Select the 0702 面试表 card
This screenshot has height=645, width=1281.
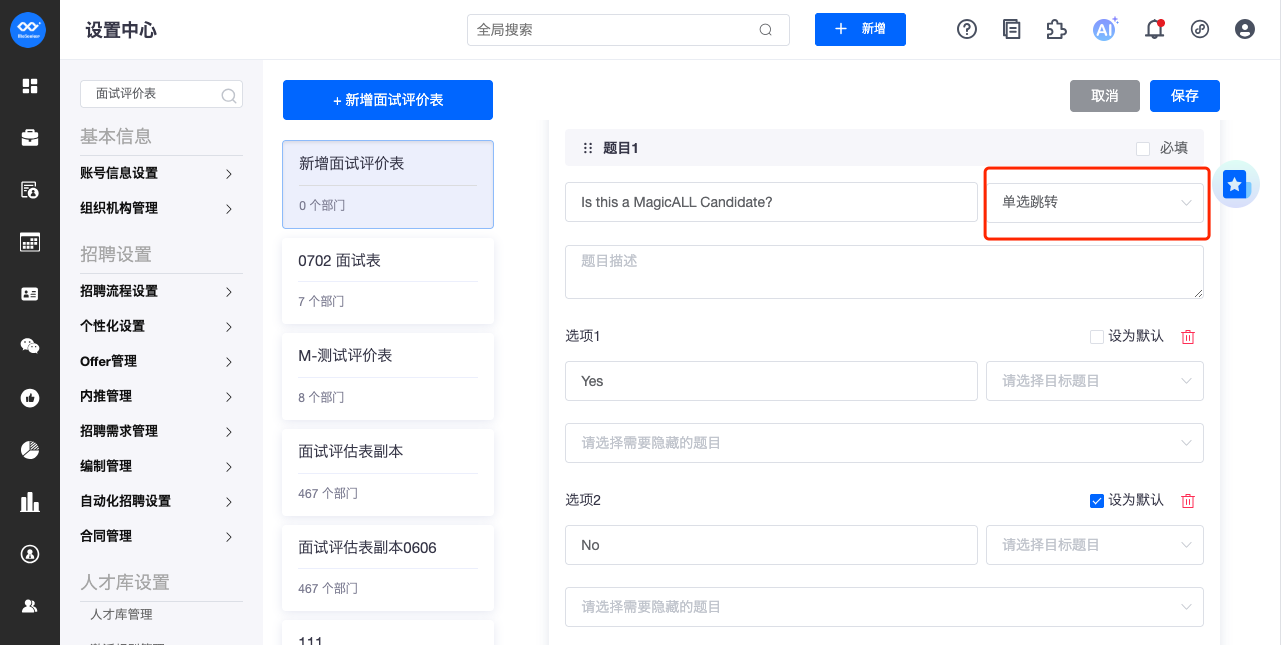[388, 280]
